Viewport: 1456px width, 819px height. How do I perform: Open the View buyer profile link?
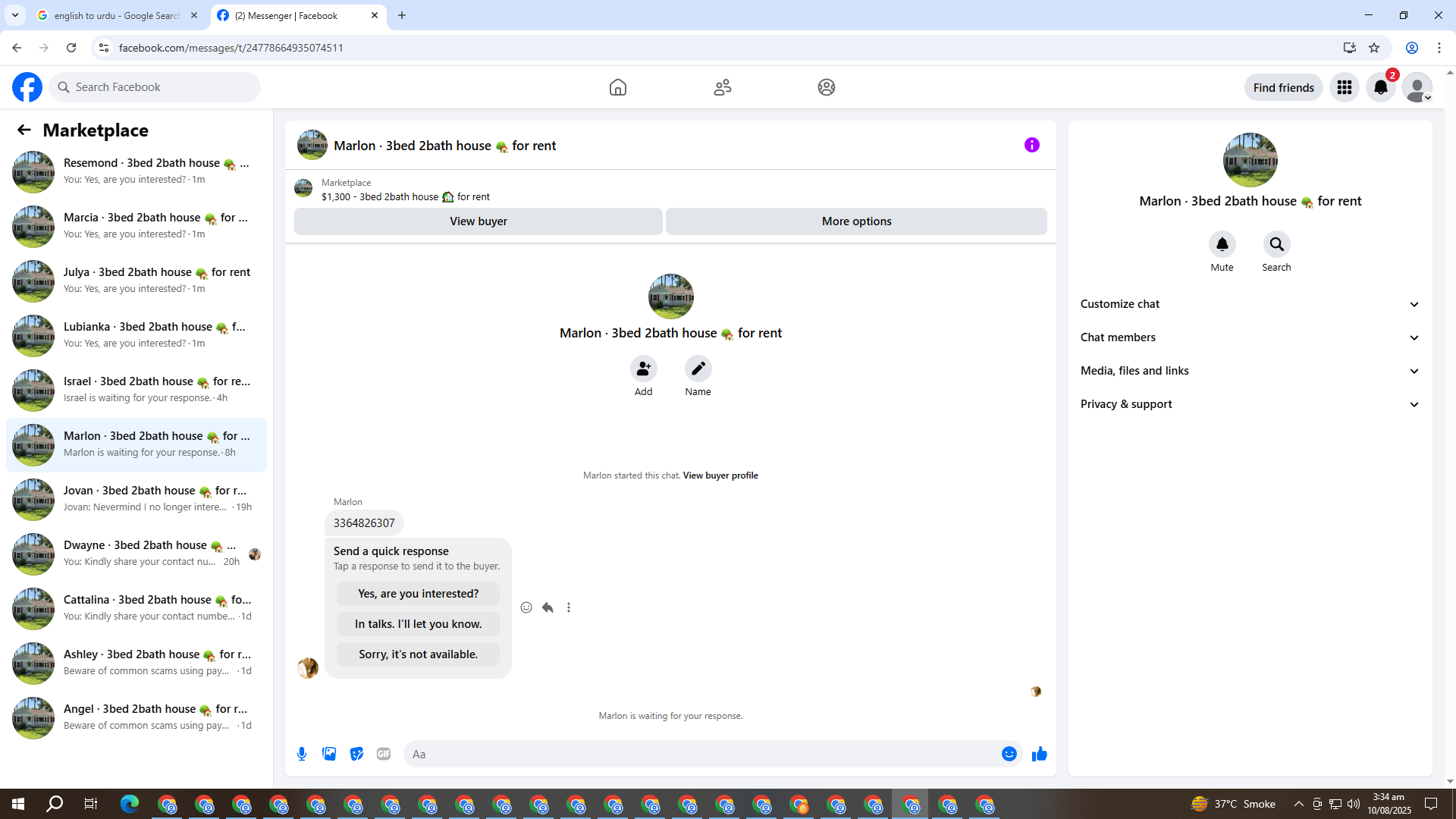(x=720, y=475)
